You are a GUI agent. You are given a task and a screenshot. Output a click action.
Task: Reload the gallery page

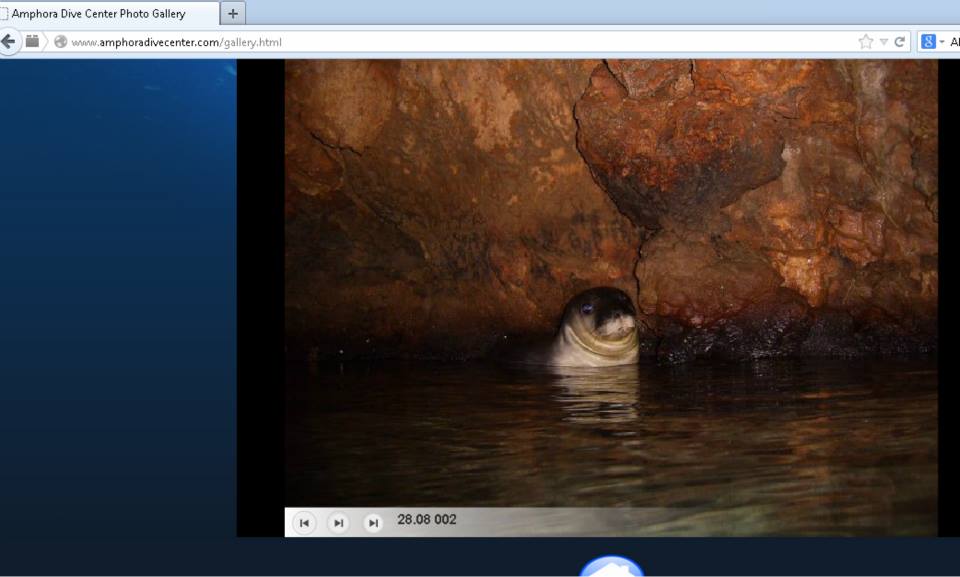pyautogui.click(x=900, y=42)
